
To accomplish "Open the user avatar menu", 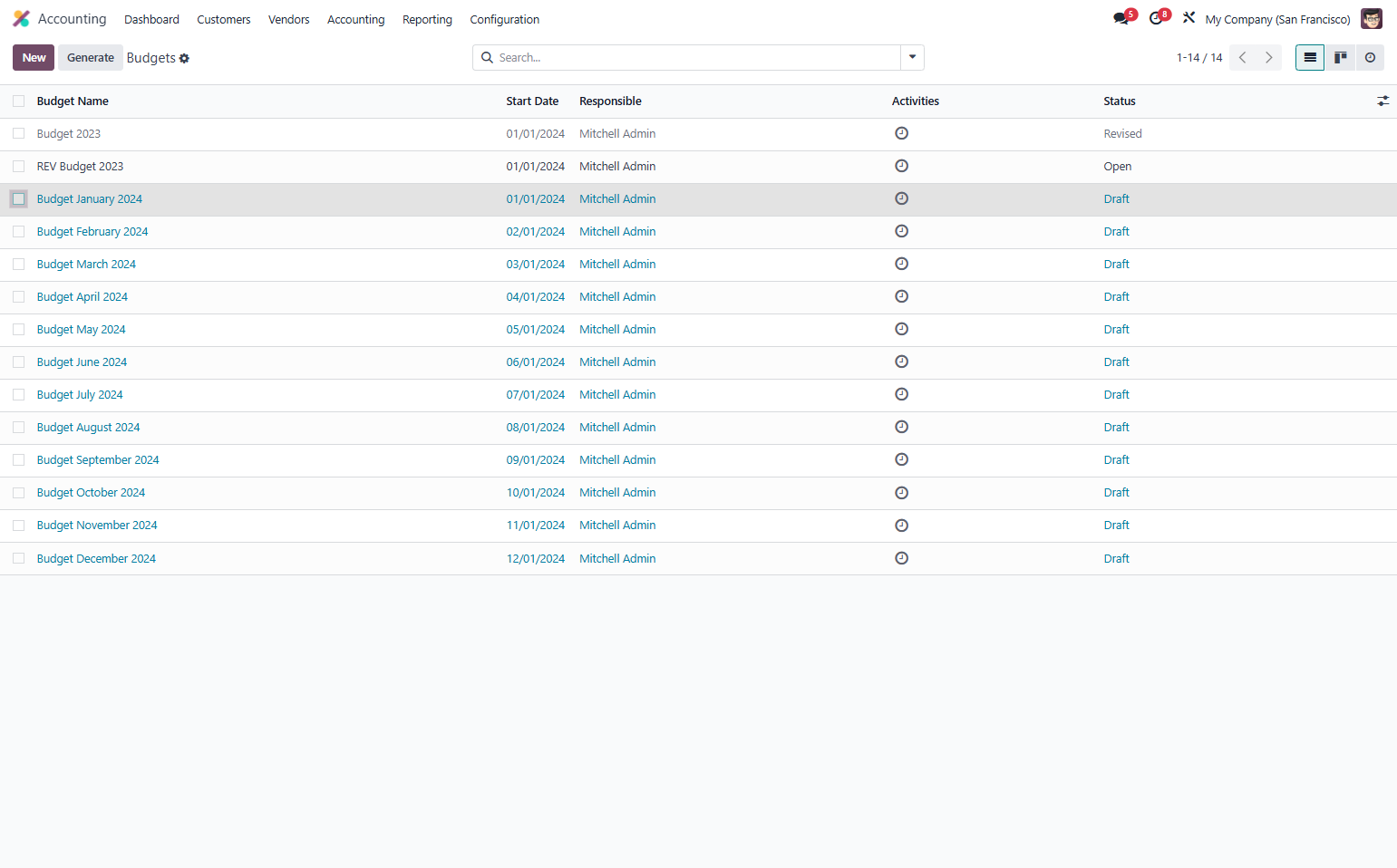I will click(1372, 19).
